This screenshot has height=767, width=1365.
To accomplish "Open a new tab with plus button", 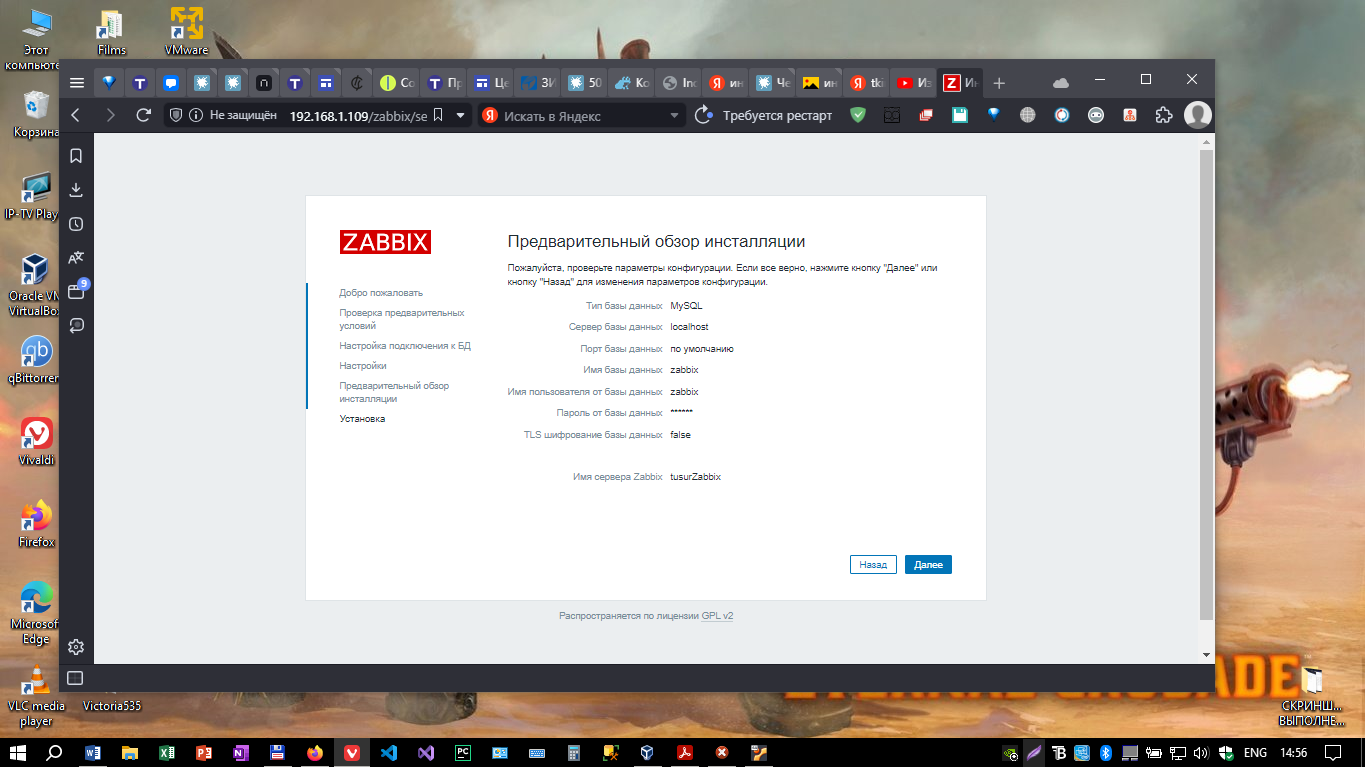I will 999,82.
